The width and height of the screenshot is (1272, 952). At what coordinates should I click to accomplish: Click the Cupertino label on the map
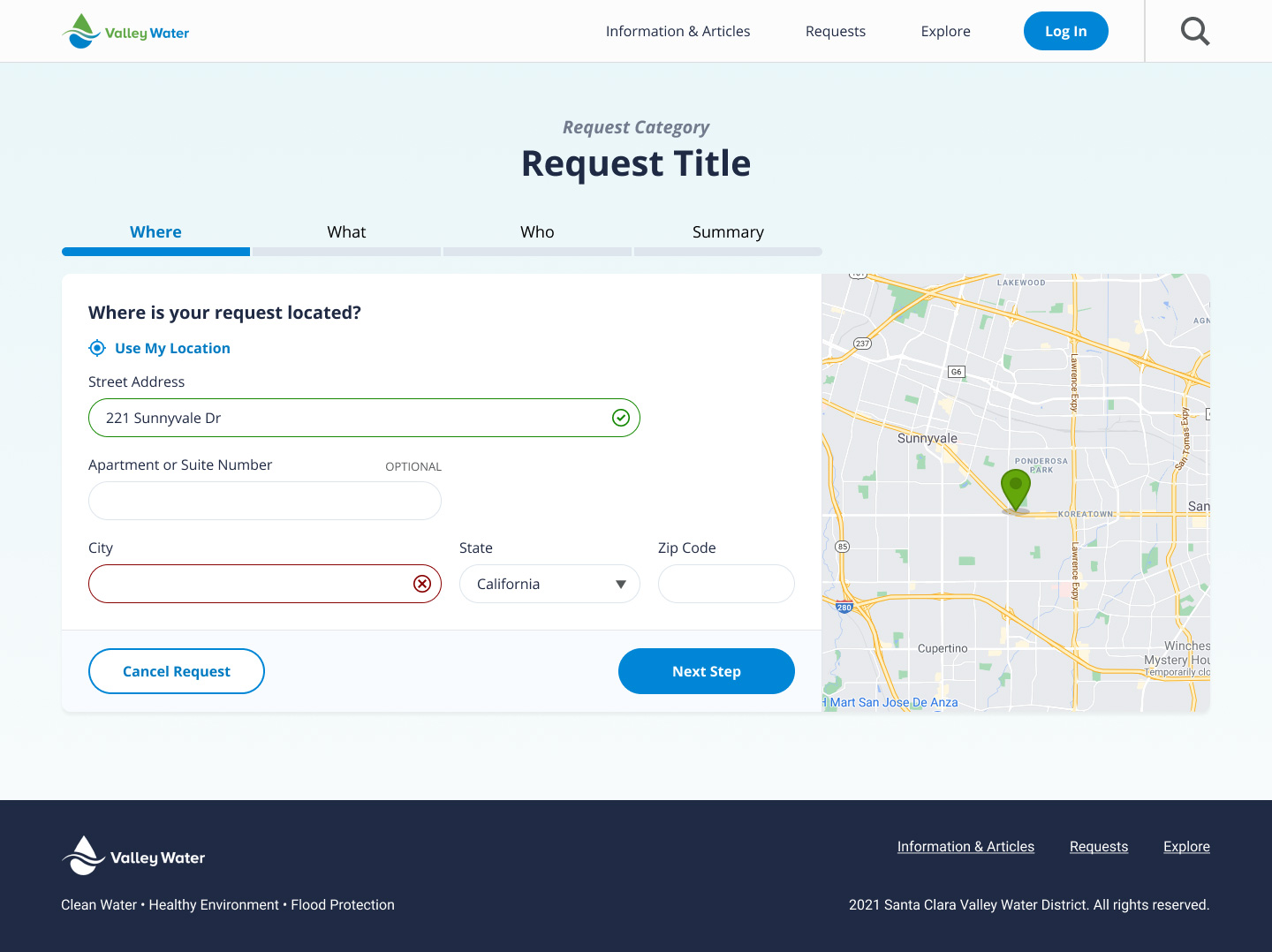tap(943, 648)
